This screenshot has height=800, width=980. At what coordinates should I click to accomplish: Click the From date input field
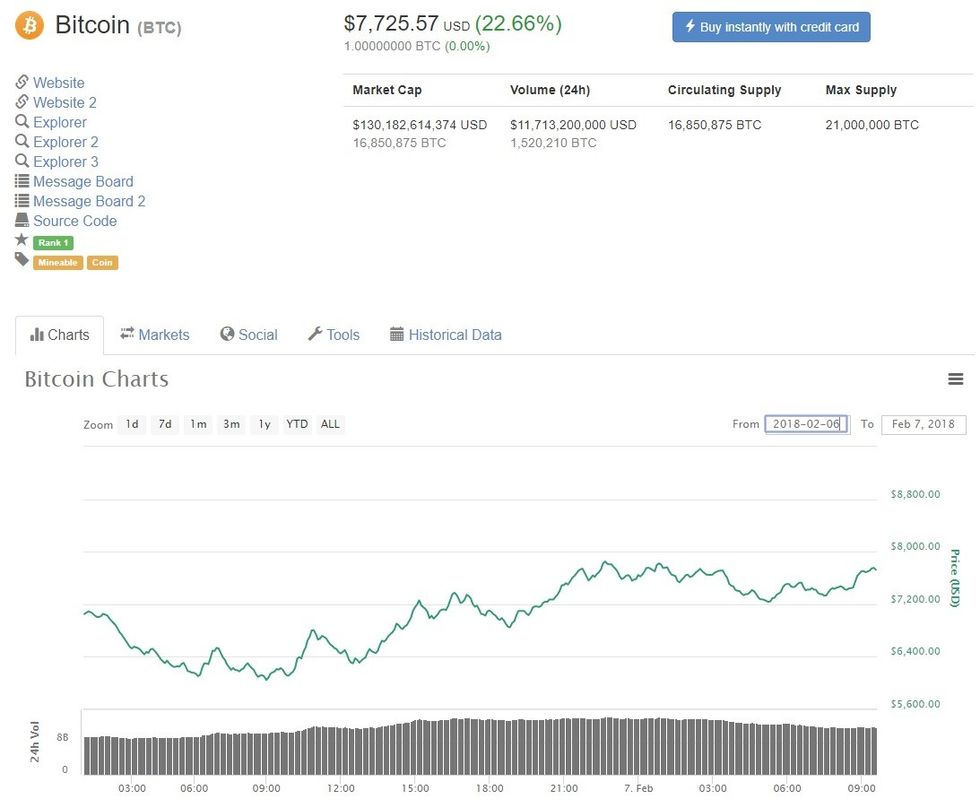pyautogui.click(x=806, y=423)
